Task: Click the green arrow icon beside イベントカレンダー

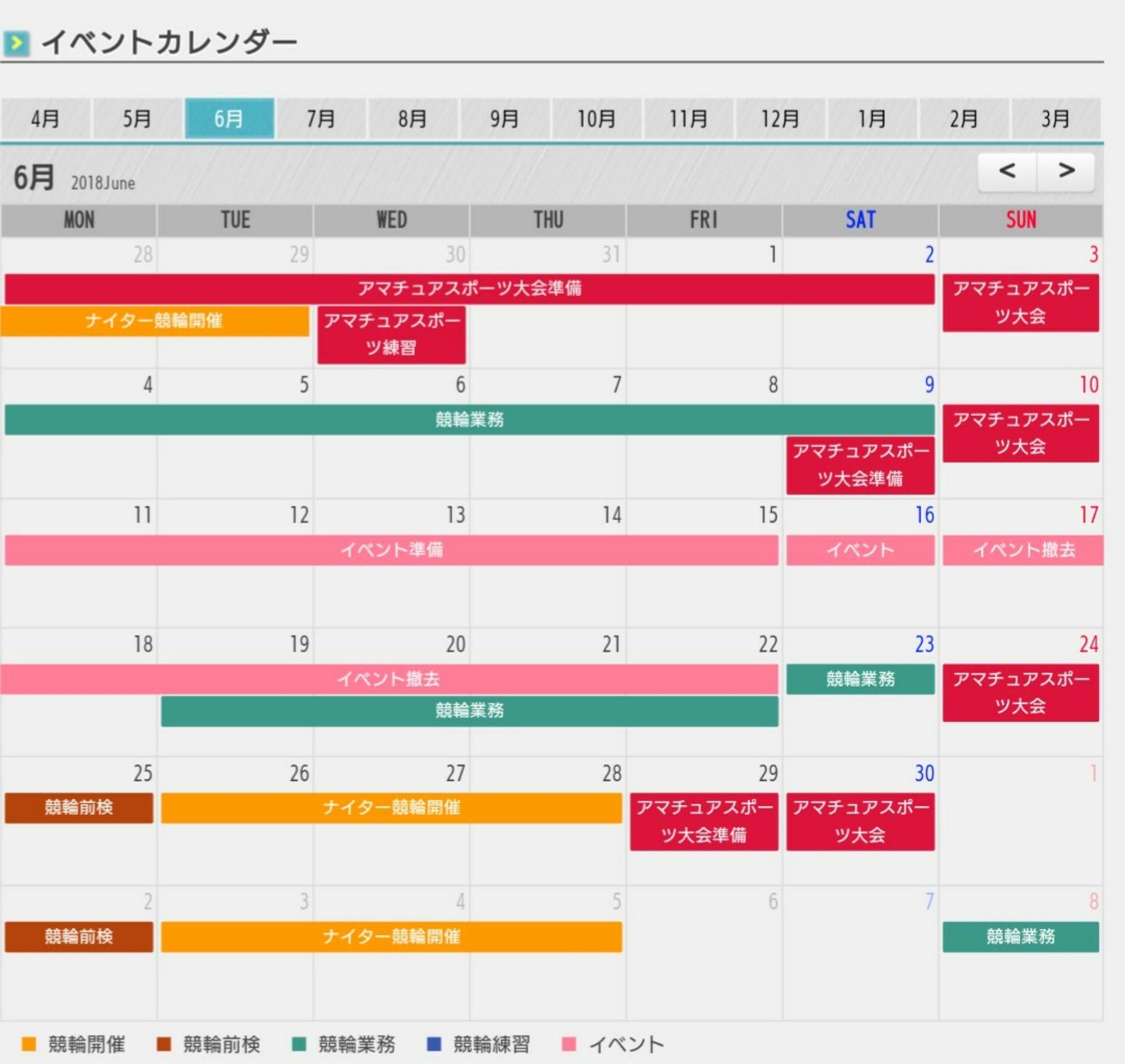Action: click(16, 43)
